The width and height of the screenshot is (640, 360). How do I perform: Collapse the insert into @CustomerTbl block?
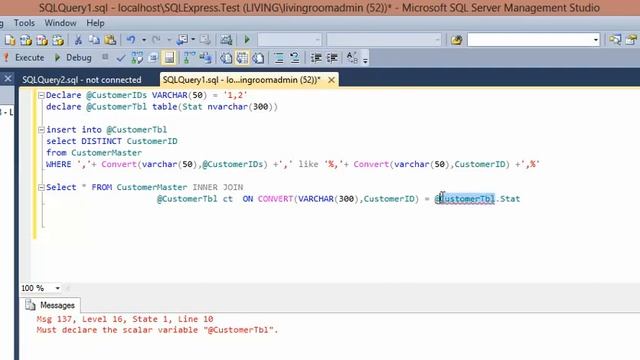coord(41,130)
